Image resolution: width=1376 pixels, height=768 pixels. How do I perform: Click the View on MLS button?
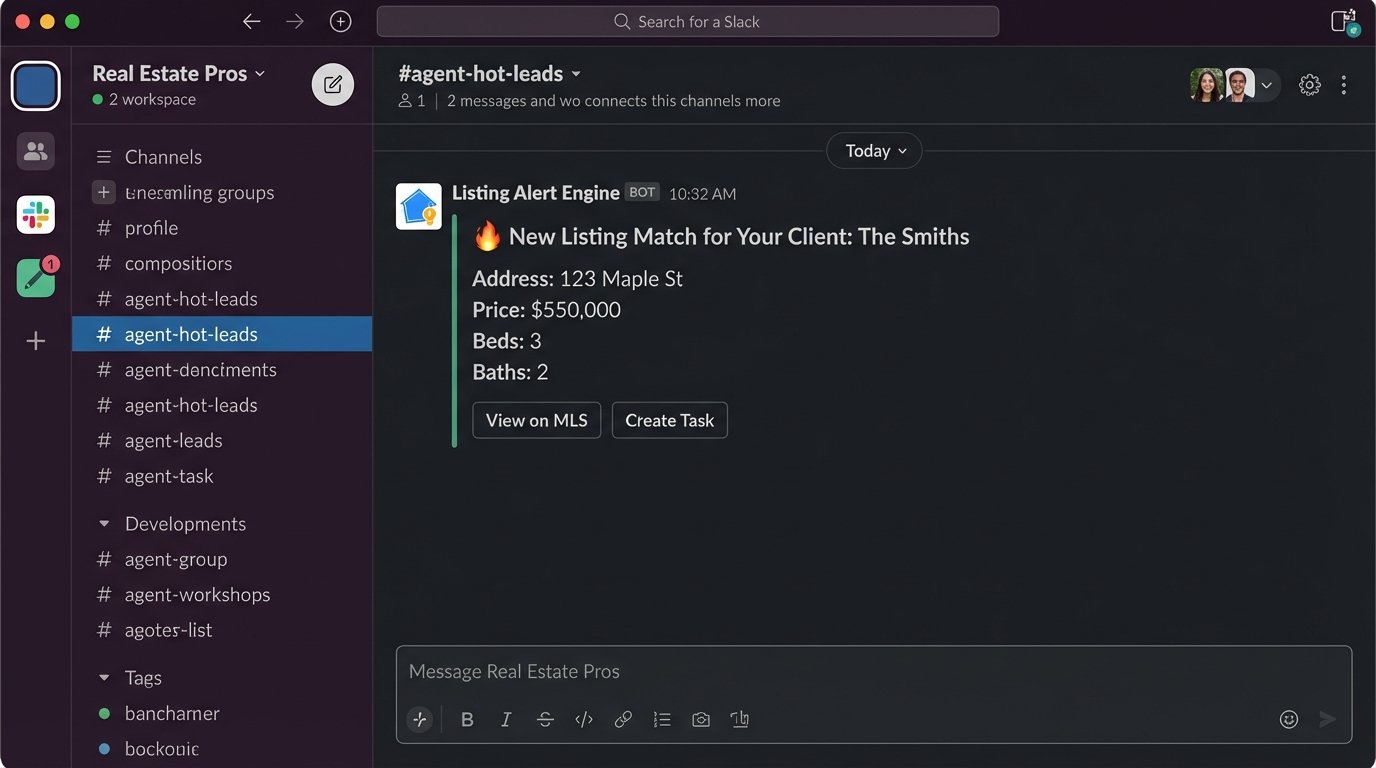(x=536, y=420)
